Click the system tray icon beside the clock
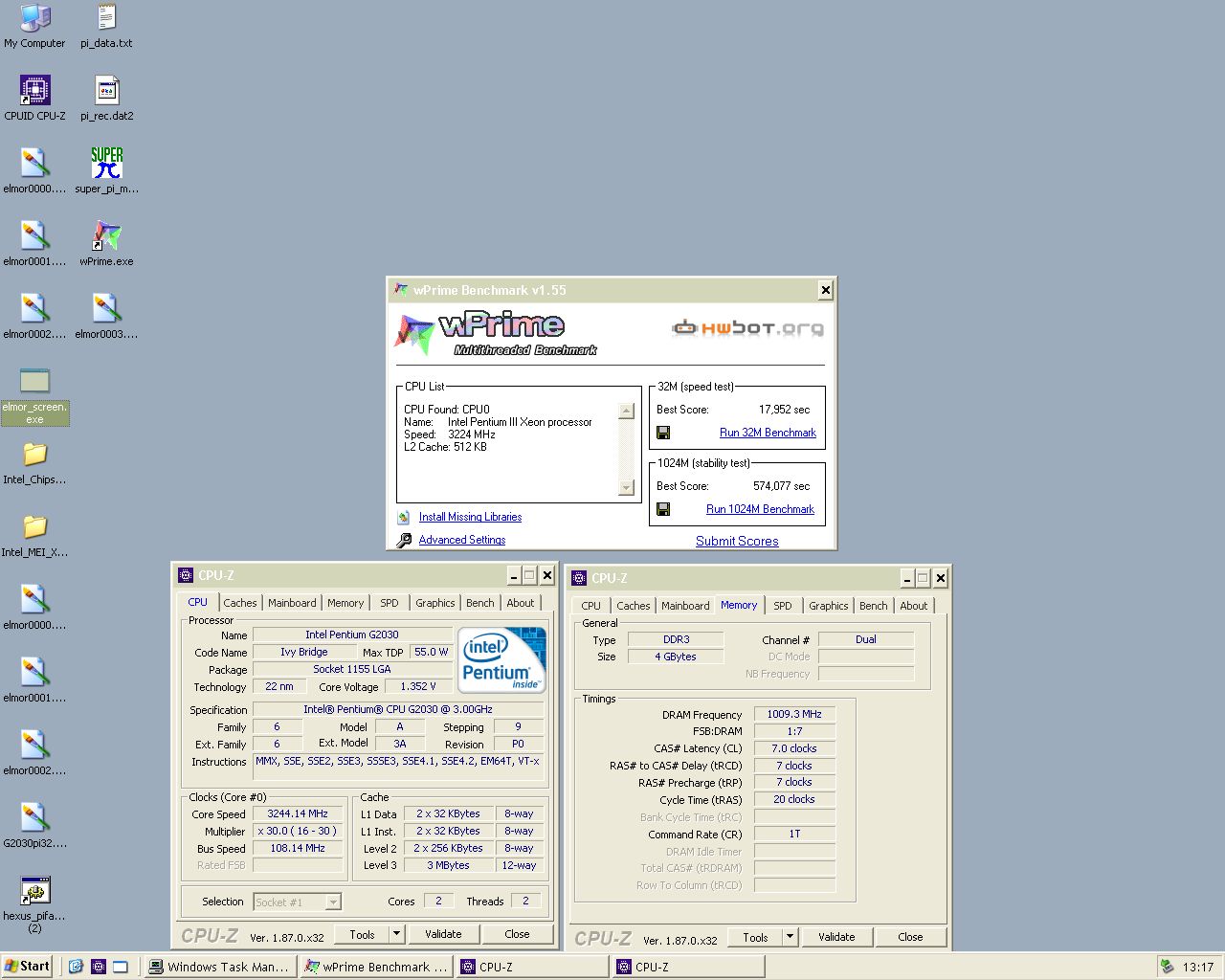1225x980 pixels. point(1167,967)
